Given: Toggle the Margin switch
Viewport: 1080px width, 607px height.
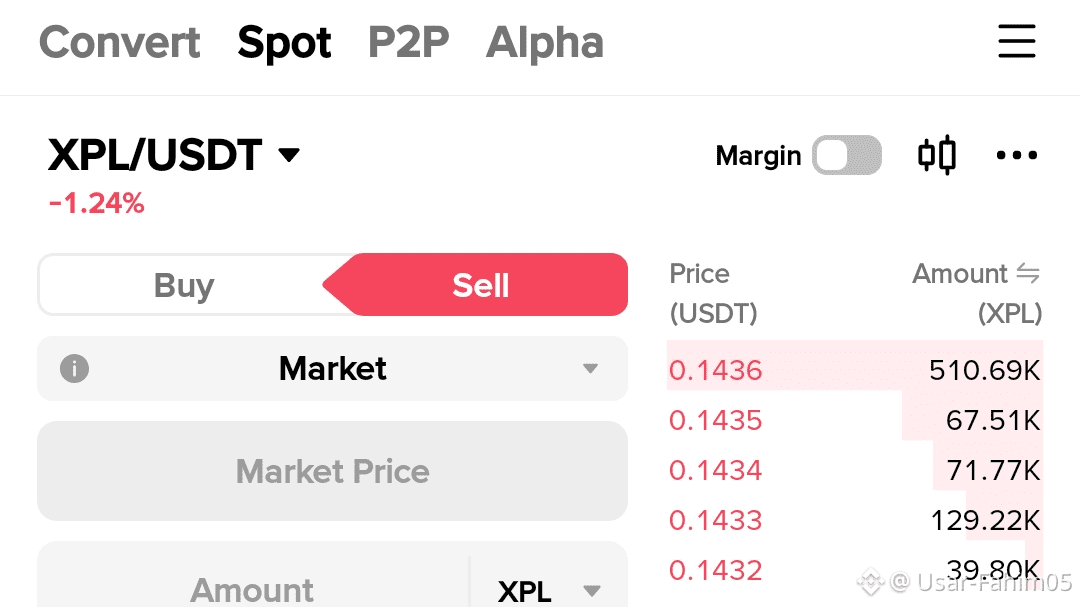Looking at the screenshot, I should point(846,156).
